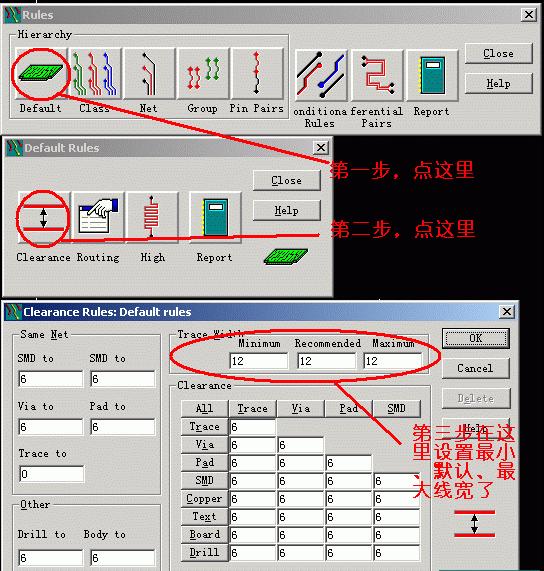This screenshot has height=571, width=544.
Task: Click Cancel in Clearance Rules dialog
Action: [x=476, y=369]
